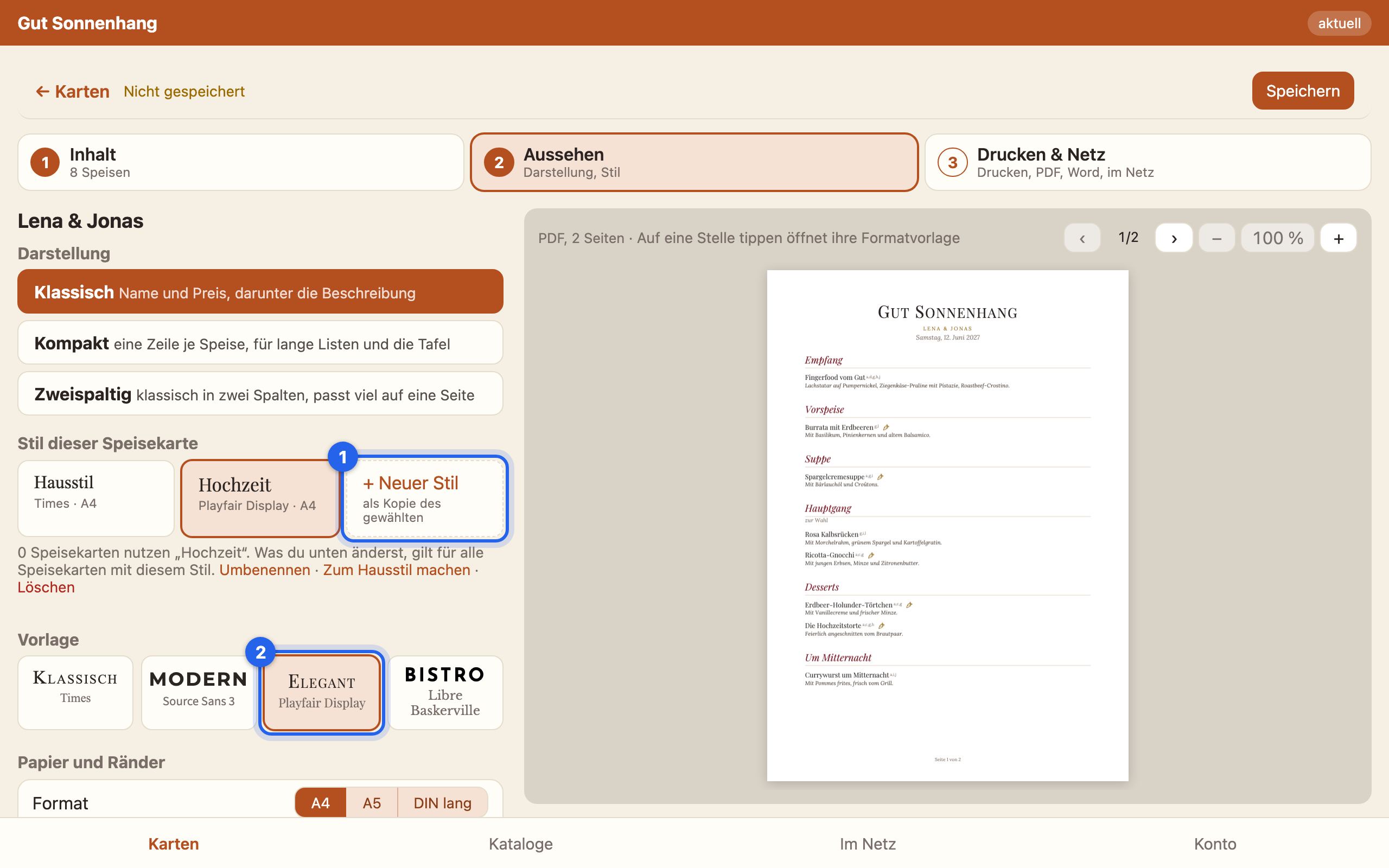This screenshot has height=868, width=1389.
Task: Create a new style via Neuer Stil
Action: [x=425, y=499]
